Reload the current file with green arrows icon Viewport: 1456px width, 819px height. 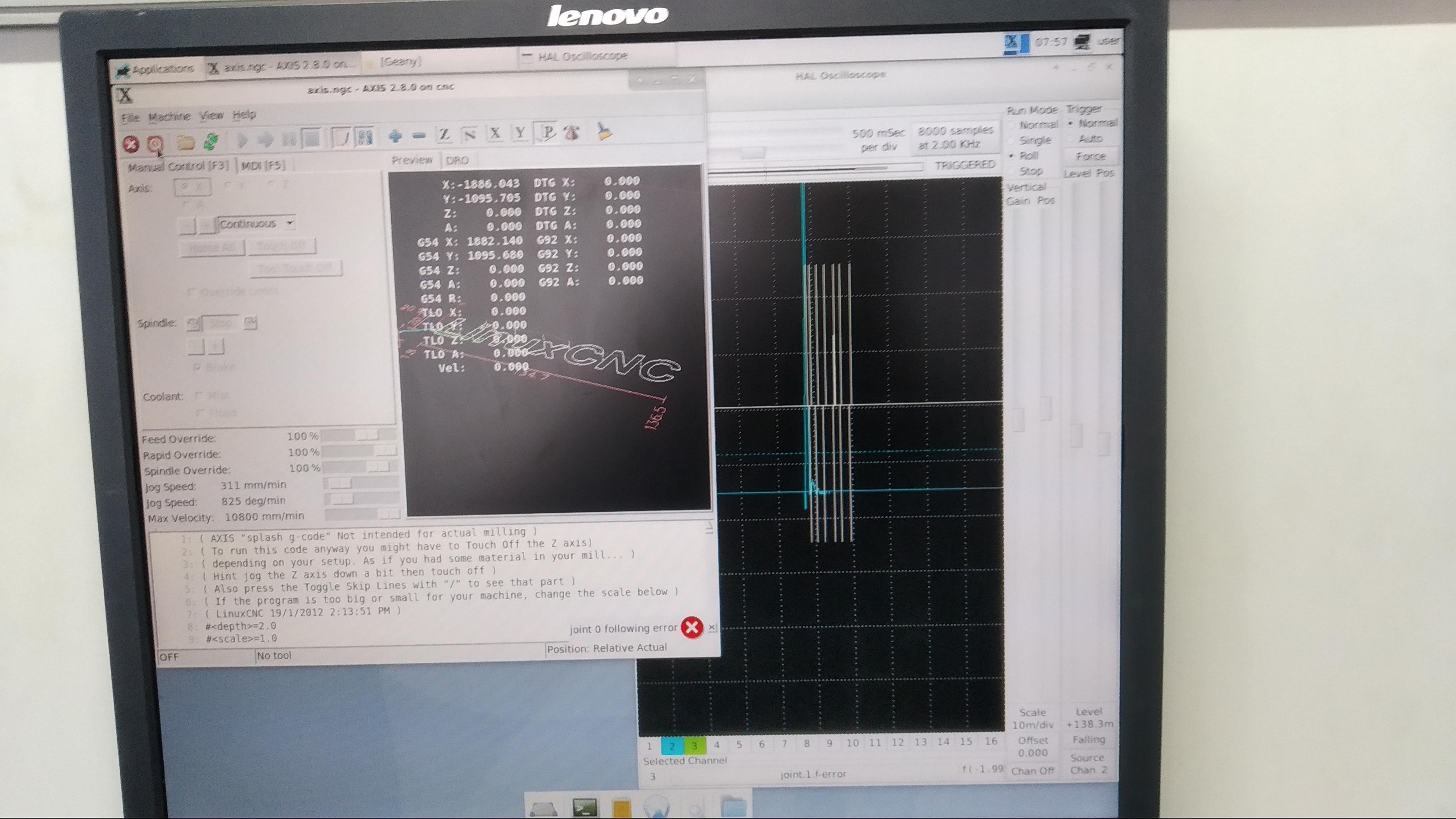[x=211, y=142]
